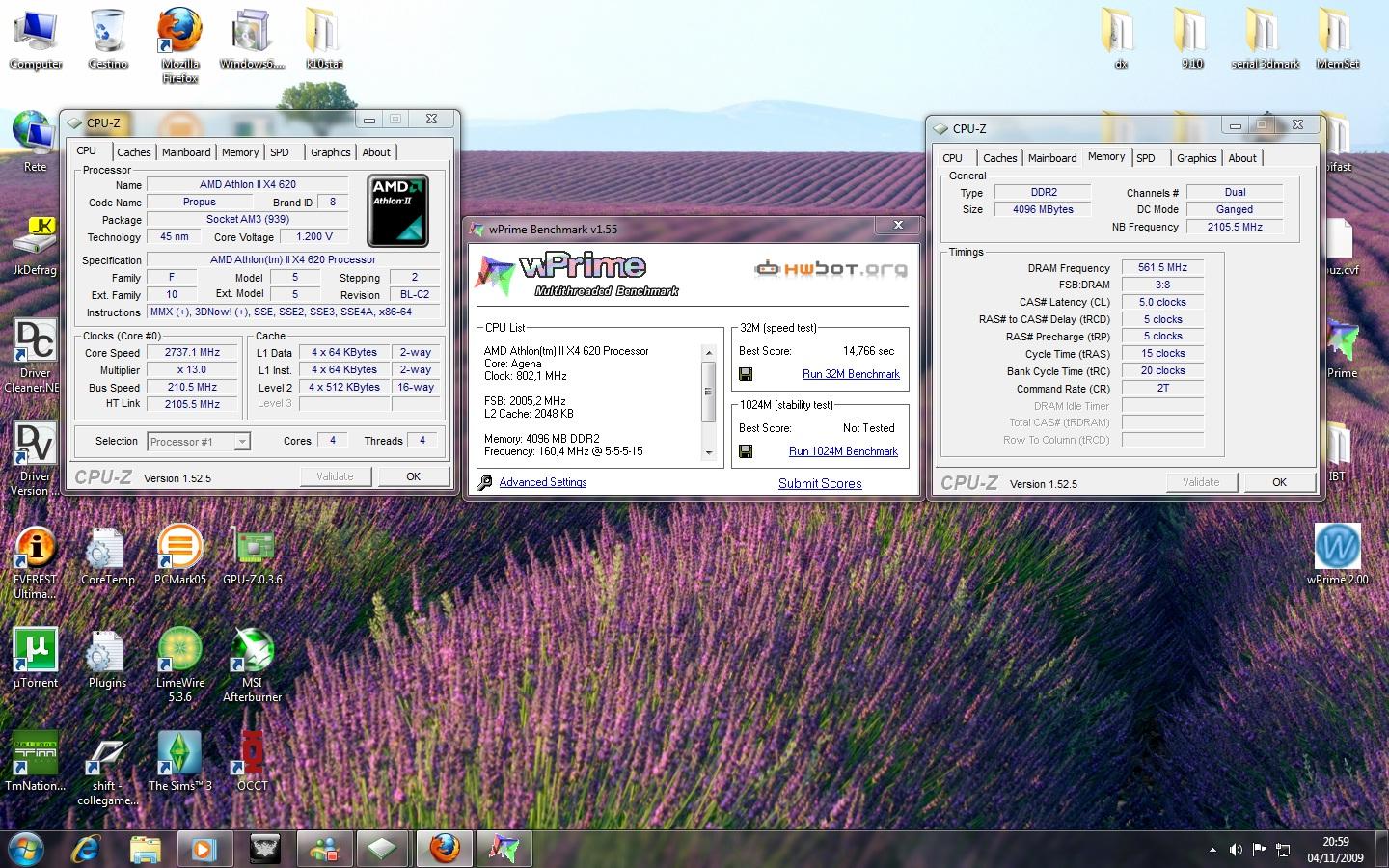Open Advanced Settings in wPrime

(x=542, y=482)
